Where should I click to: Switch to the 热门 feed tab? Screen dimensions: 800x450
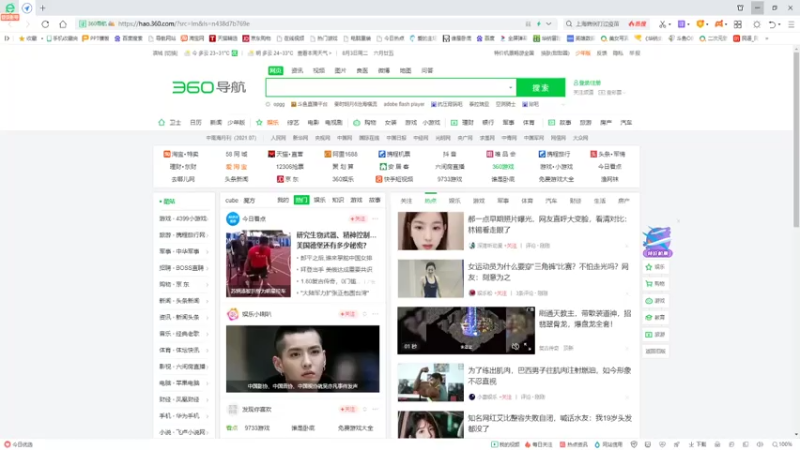click(x=302, y=200)
